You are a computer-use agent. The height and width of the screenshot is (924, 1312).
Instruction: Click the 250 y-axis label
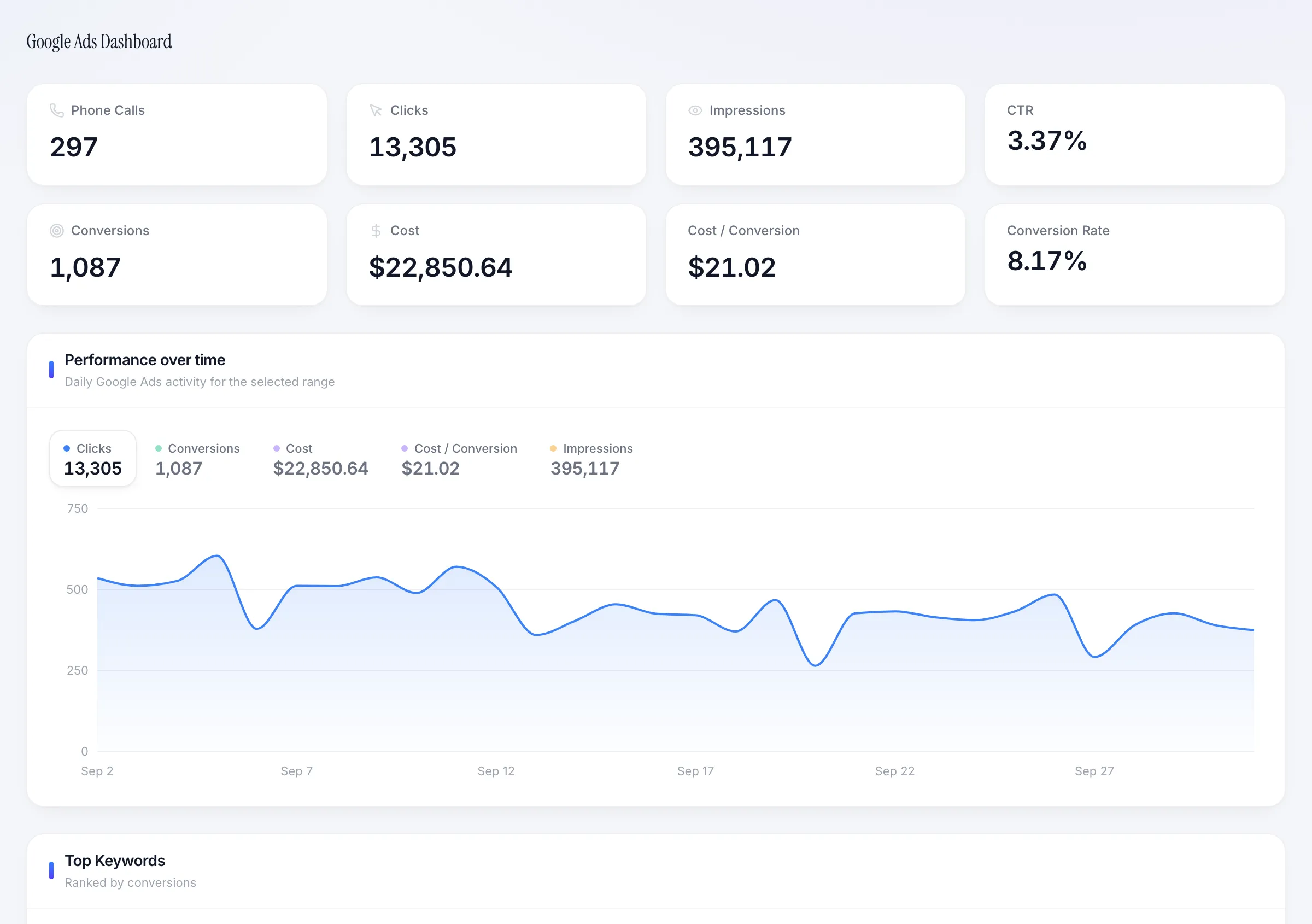tap(78, 671)
